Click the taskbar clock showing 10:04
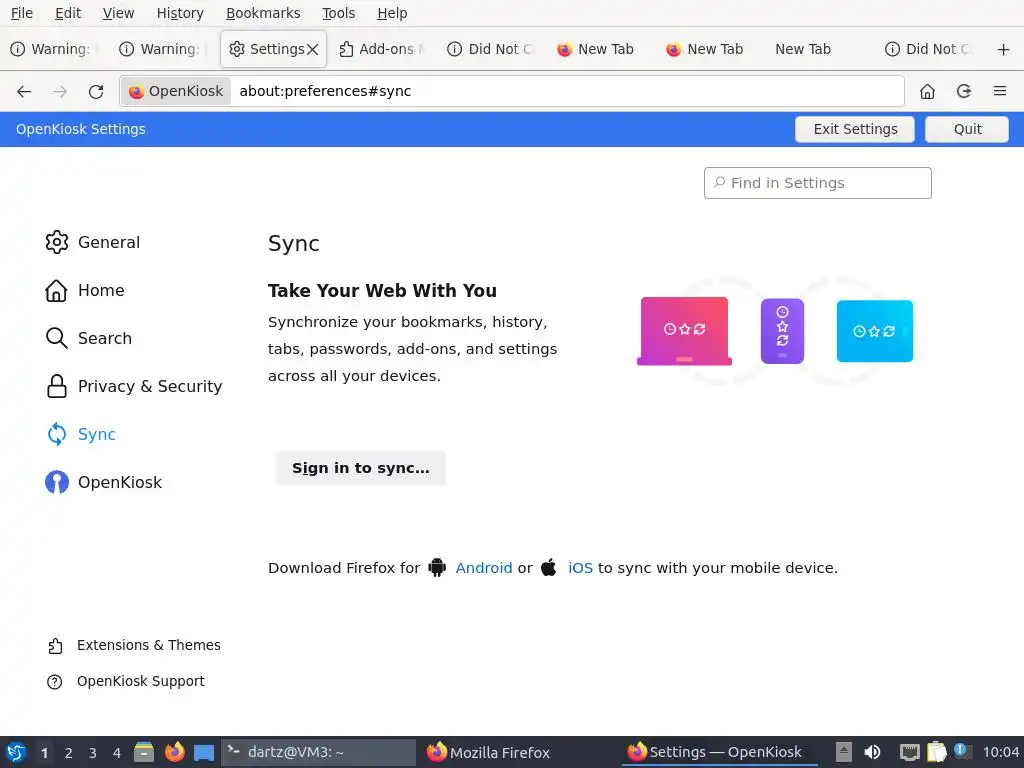 pyautogui.click(x=1001, y=752)
